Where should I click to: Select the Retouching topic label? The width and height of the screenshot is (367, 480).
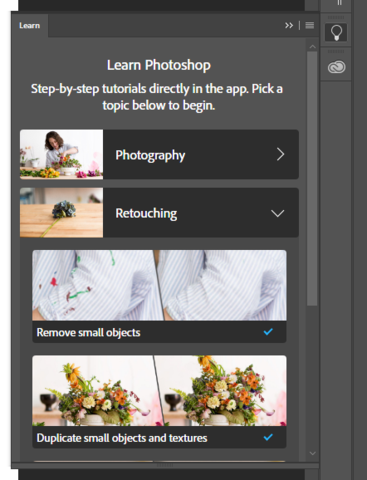pos(146,213)
